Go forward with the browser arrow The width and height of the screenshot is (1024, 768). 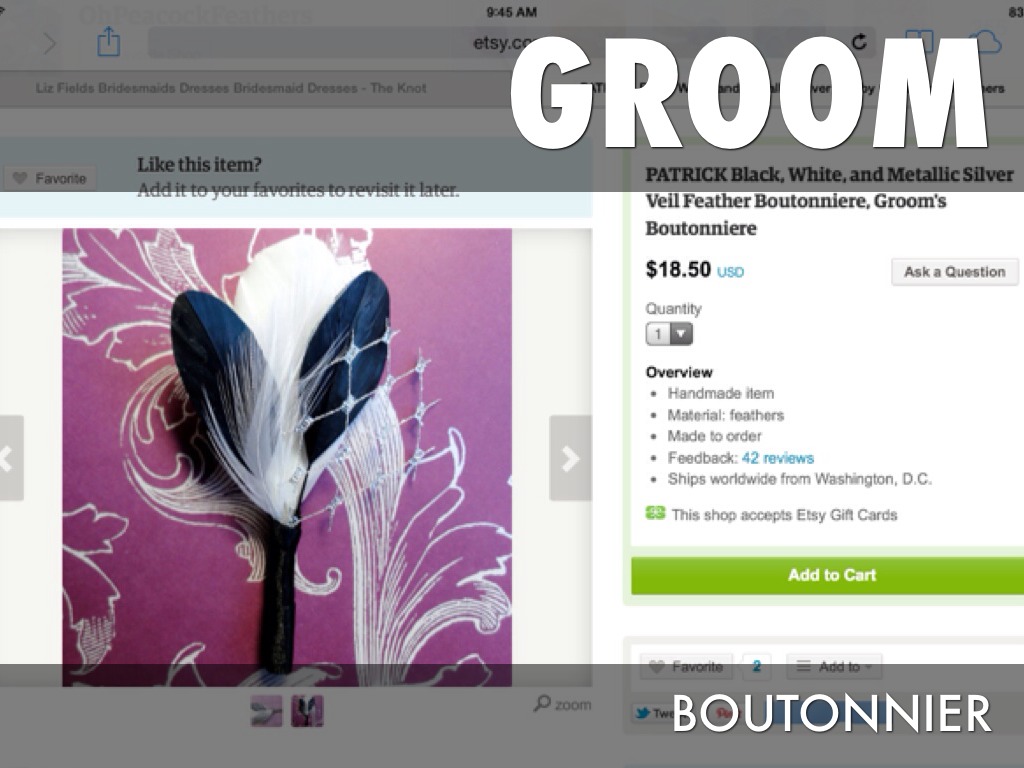(x=50, y=43)
